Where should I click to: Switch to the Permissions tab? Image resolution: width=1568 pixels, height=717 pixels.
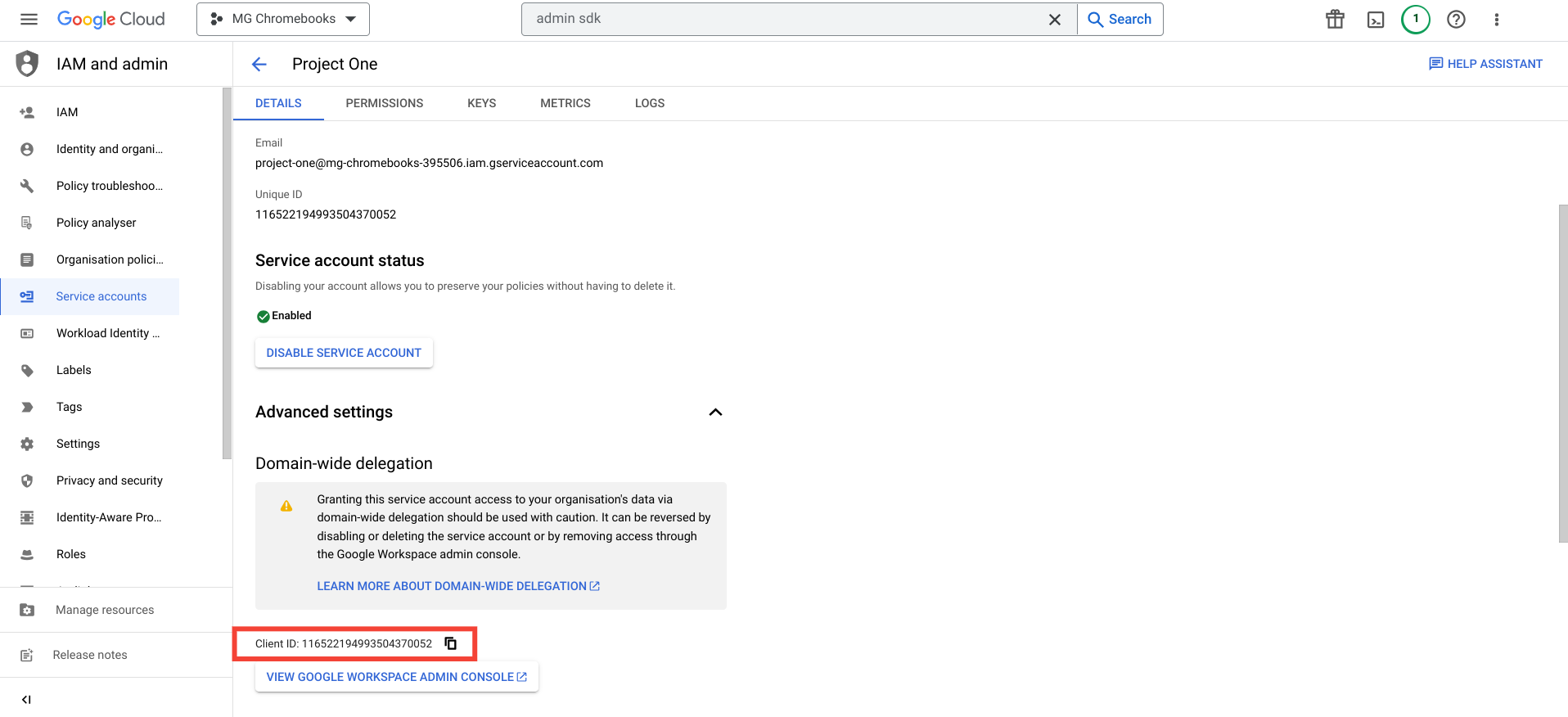(385, 103)
